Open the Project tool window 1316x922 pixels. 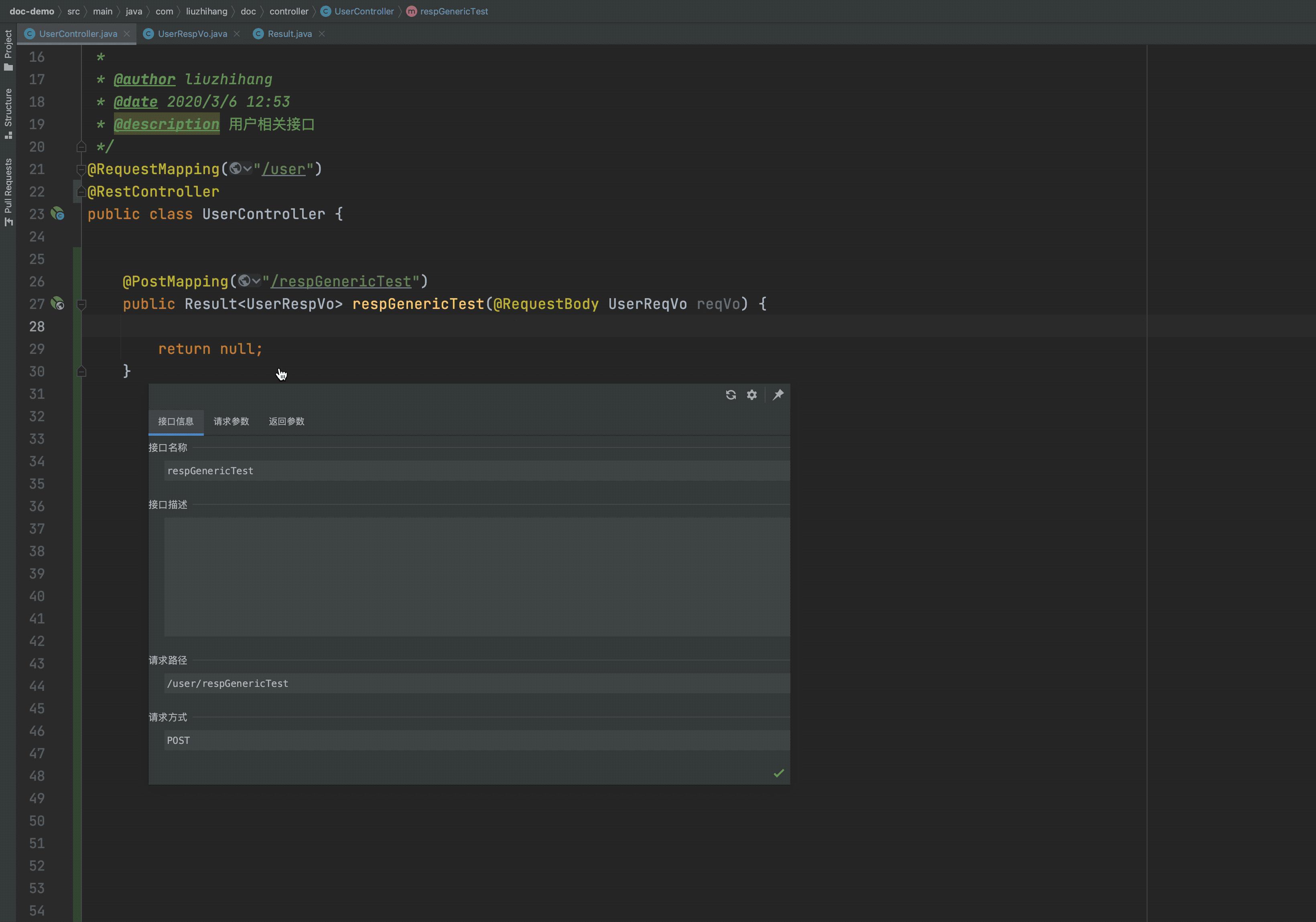[x=8, y=51]
